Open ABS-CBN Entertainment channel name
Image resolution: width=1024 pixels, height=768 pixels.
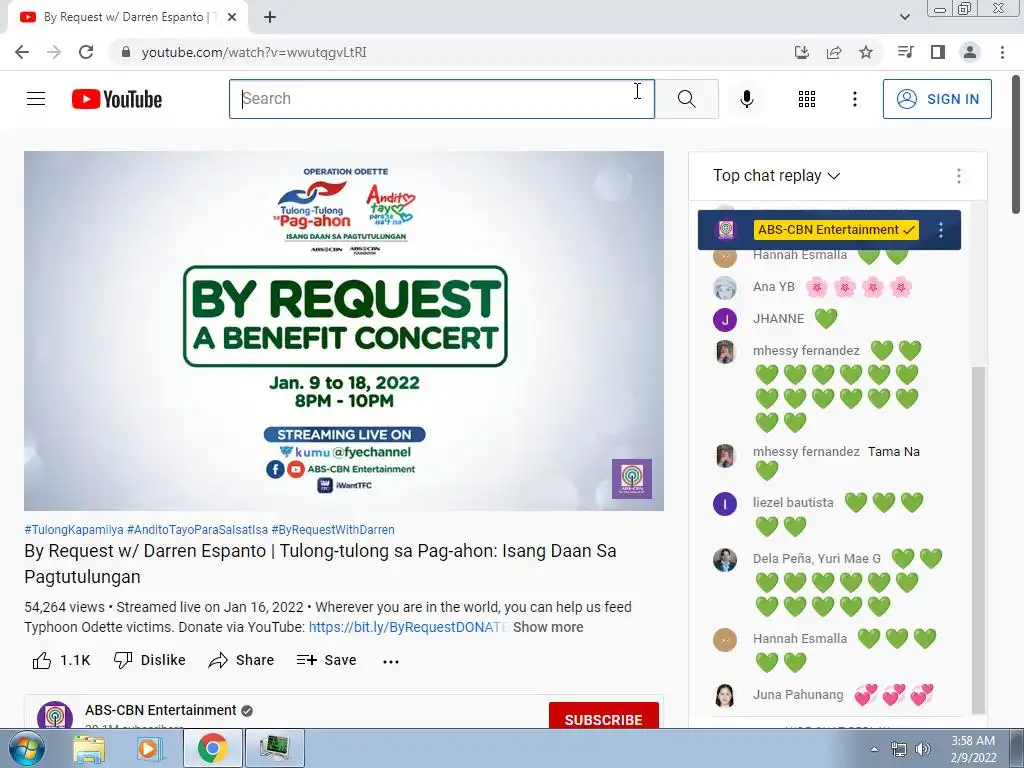coord(161,710)
